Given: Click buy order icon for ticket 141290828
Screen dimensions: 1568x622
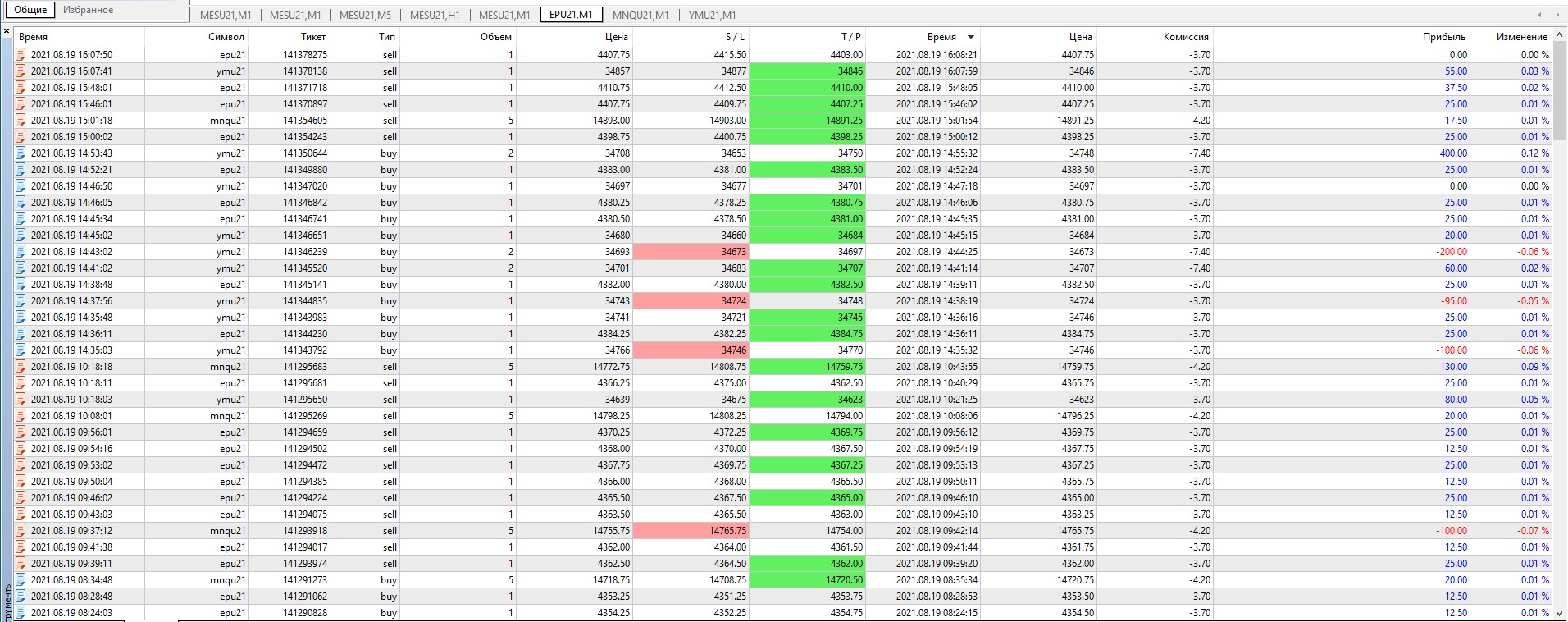Looking at the screenshot, I should point(21,613).
